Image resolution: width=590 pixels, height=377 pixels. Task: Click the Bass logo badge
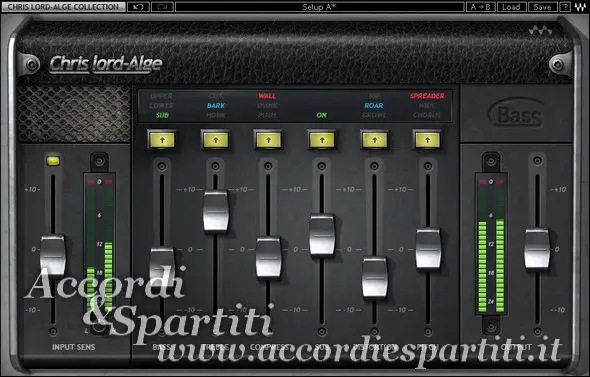pos(516,113)
